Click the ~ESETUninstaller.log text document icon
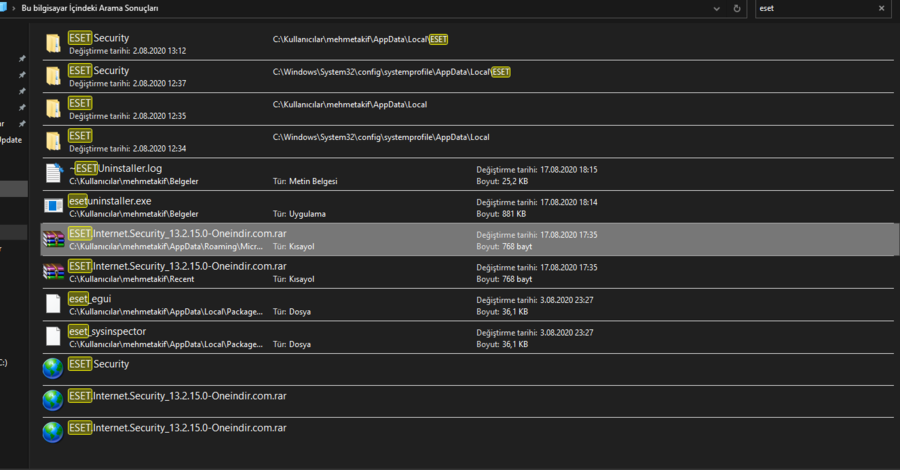900x470 pixels. tap(53, 174)
